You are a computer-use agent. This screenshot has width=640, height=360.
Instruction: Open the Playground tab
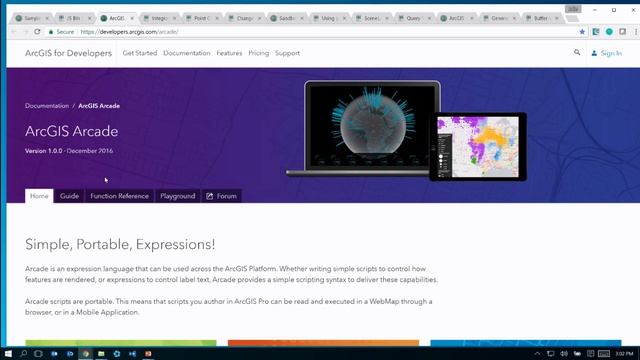pos(178,196)
